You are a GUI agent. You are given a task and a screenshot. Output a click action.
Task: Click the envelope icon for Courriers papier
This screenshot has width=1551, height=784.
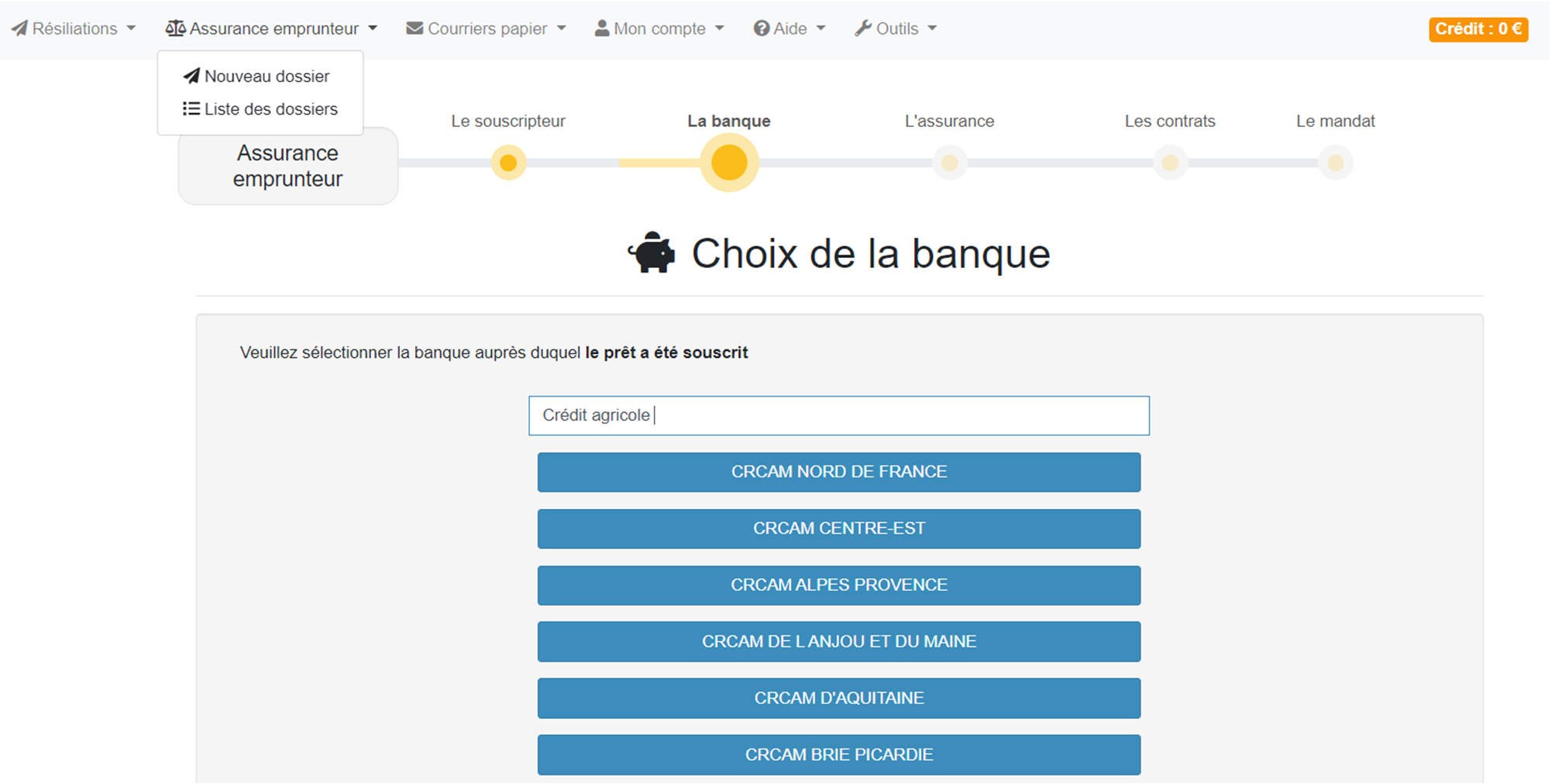(414, 29)
